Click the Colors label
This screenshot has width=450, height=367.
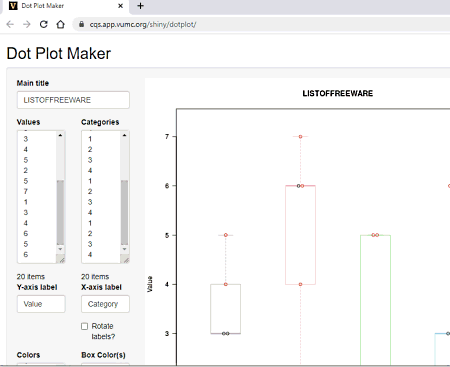[28, 355]
